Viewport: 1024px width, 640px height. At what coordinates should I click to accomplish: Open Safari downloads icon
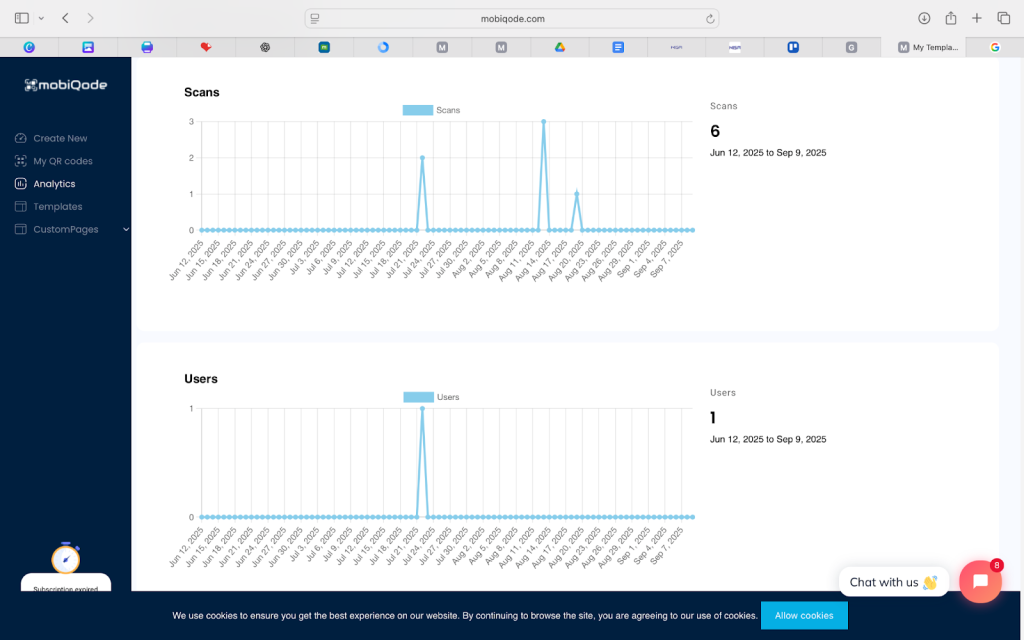(924, 18)
